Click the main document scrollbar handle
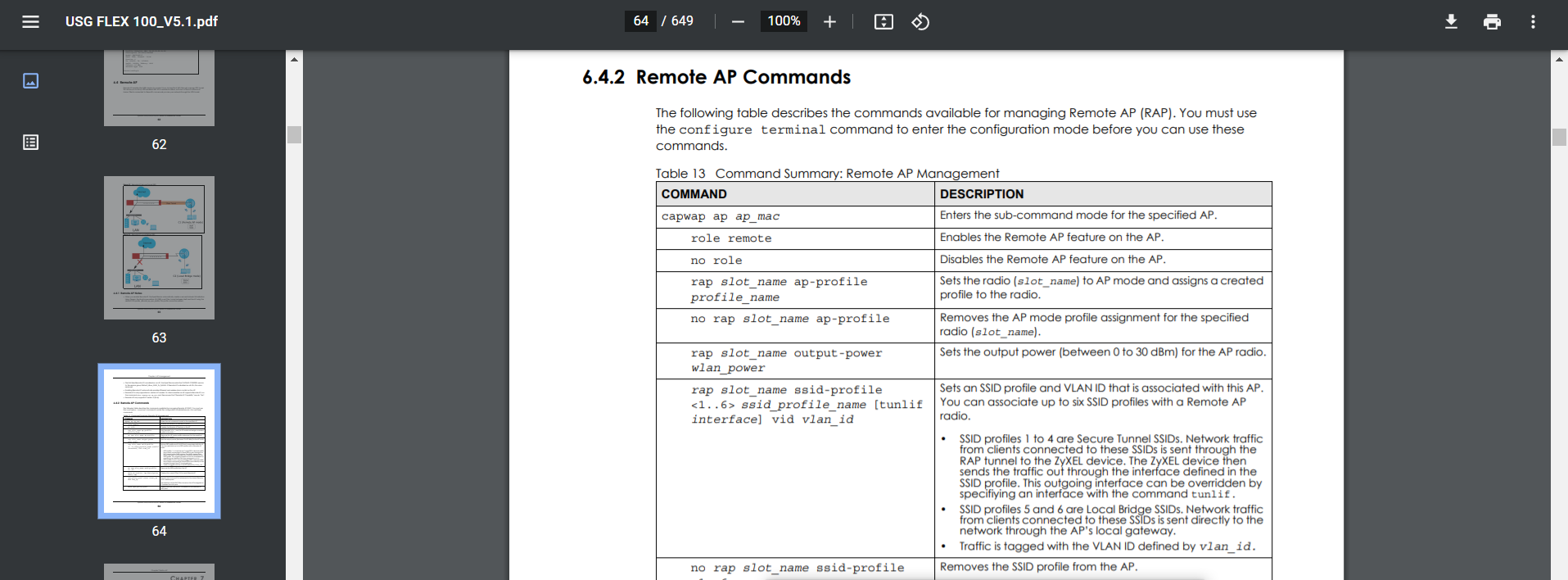This screenshot has height=580, width=1568. coord(1559,138)
